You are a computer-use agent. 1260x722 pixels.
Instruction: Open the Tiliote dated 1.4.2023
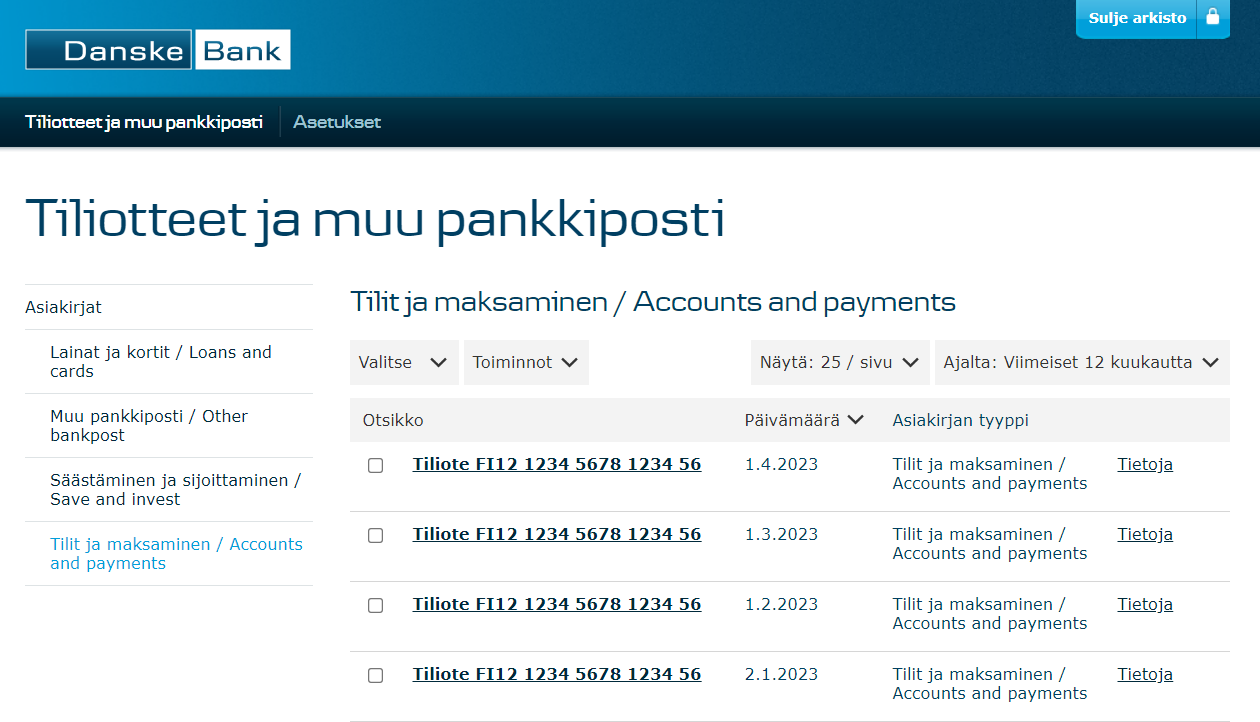[x=556, y=464]
